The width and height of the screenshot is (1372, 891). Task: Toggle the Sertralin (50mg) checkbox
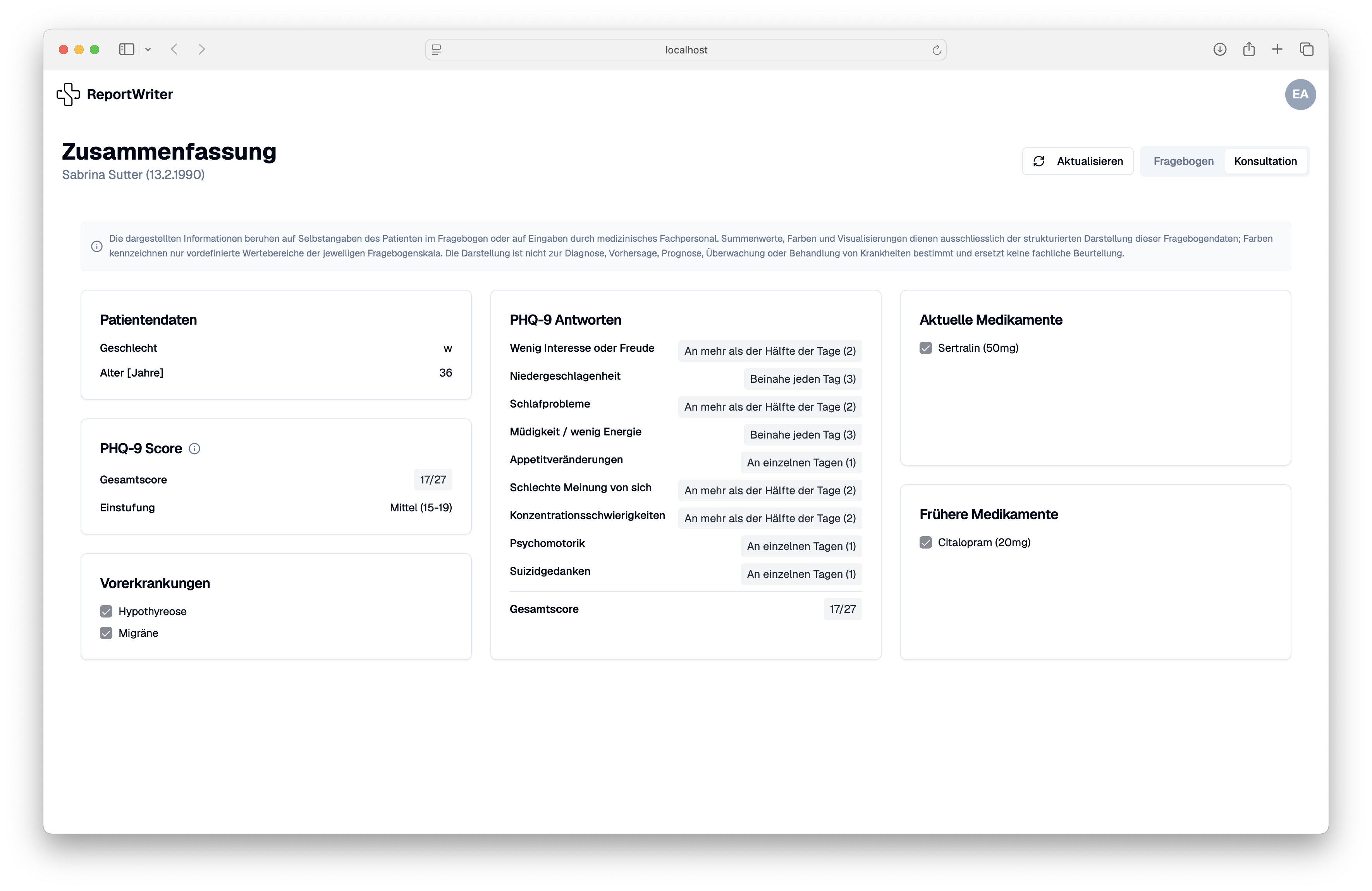(926, 348)
